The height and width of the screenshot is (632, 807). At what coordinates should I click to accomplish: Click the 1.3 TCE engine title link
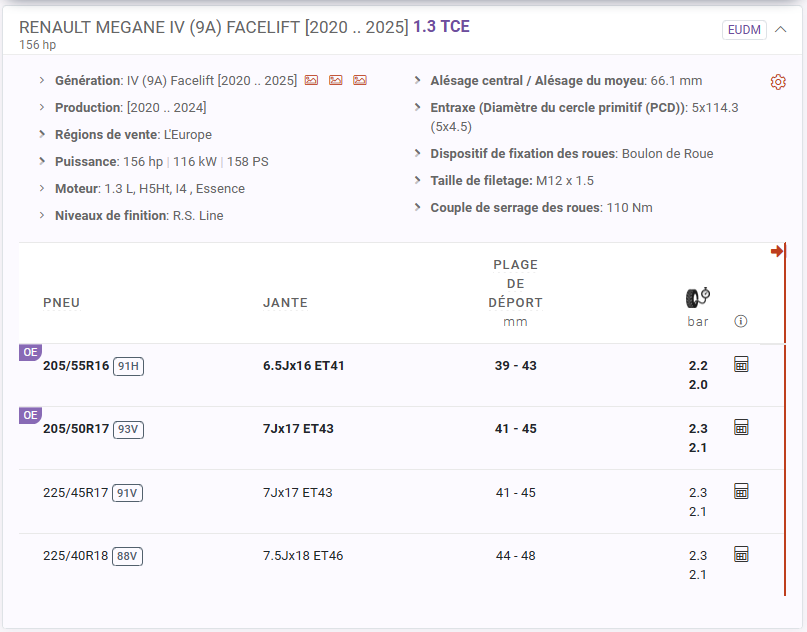(441, 27)
